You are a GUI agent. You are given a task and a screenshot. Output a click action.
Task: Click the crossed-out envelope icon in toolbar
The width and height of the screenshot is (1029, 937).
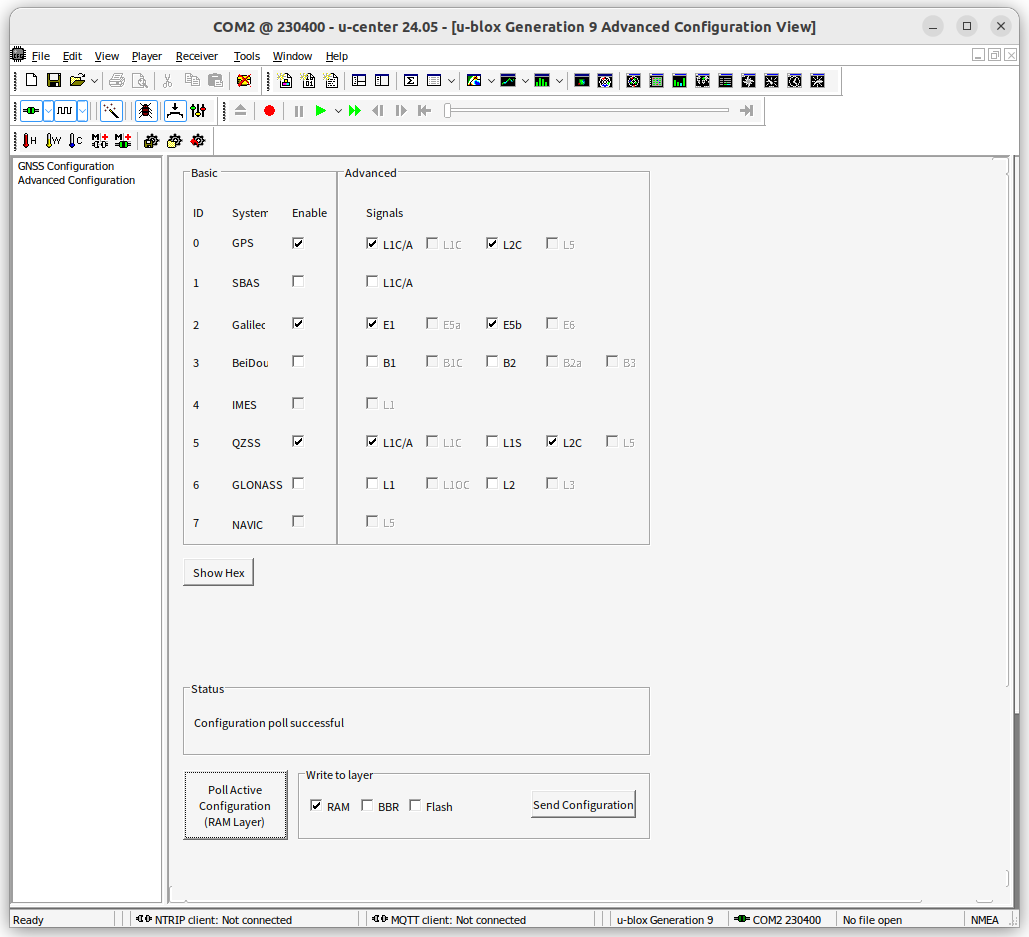coord(243,81)
